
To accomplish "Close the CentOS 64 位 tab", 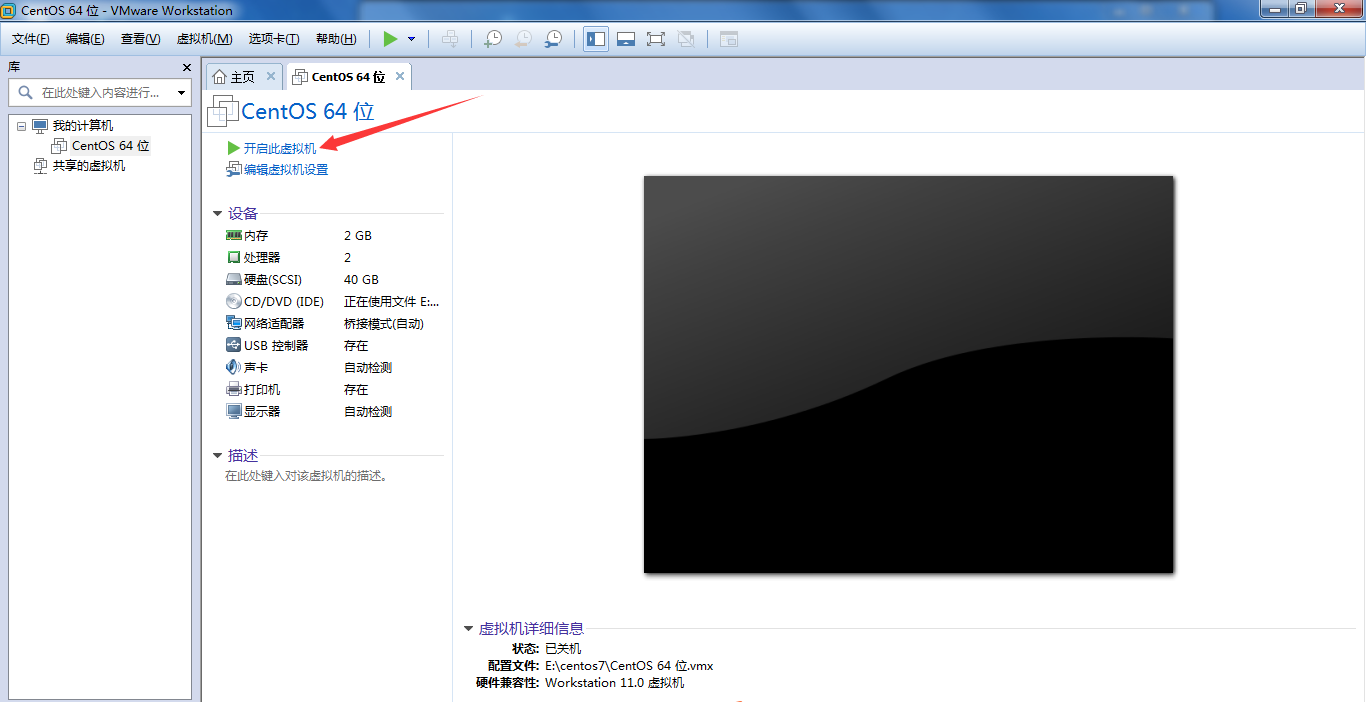I will click(x=400, y=76).
